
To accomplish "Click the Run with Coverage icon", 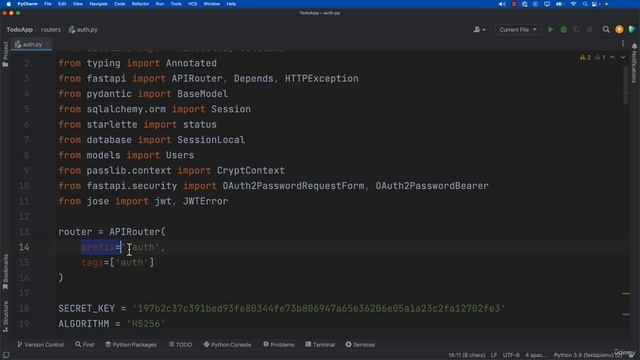I will tap(576, 29).
